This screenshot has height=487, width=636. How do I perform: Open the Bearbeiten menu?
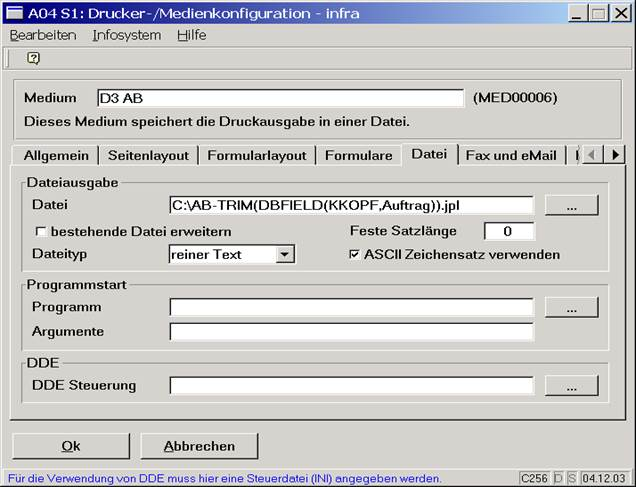tap(43, 35)
